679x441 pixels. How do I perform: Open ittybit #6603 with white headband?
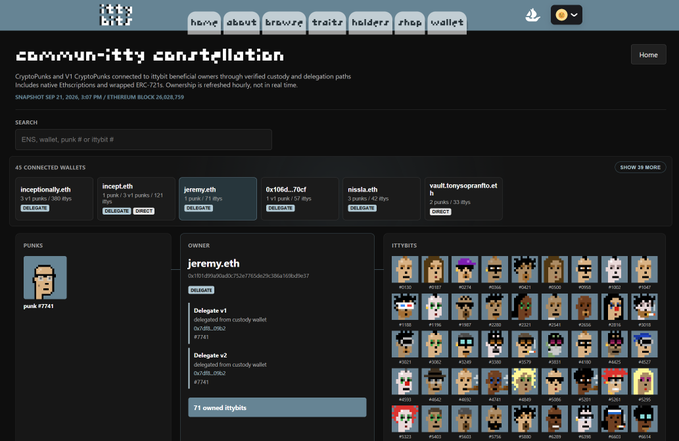tap(614, 419)
